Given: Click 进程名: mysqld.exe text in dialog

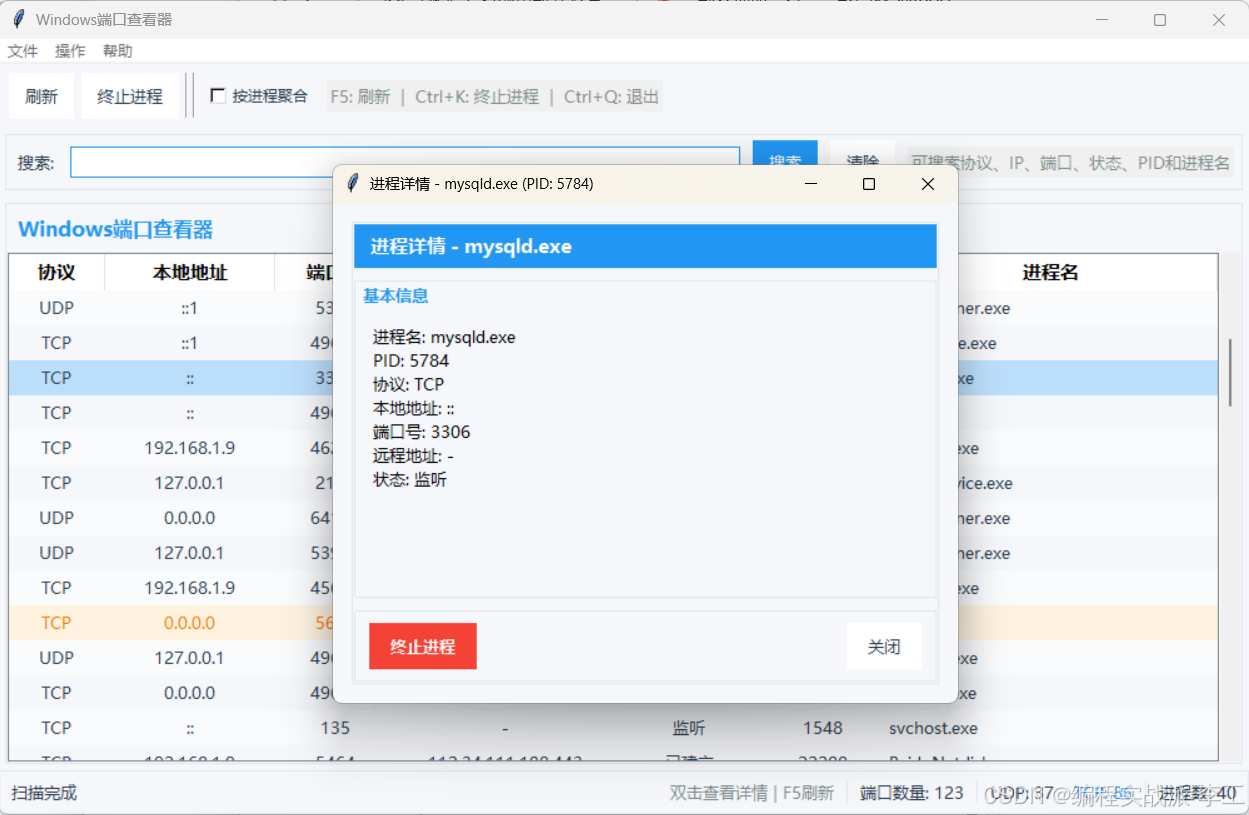Looking at the screenshot, I should [x=444, y=337].
